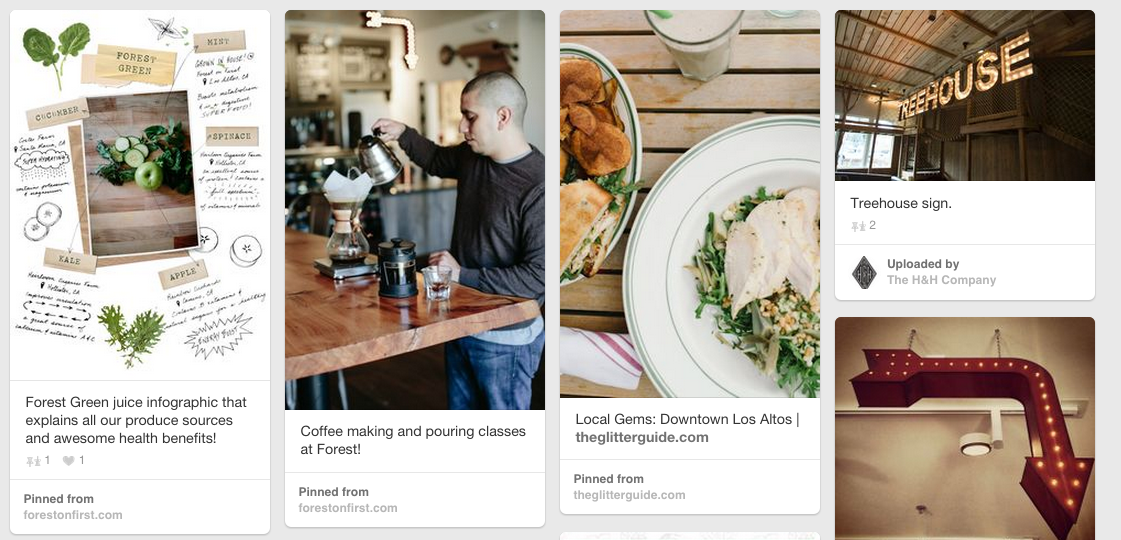Image resolution: width=1121 pixels, height=540 pixels.
Task: Click the Treehouse sign caption text
Action: (x=901, y=203)
